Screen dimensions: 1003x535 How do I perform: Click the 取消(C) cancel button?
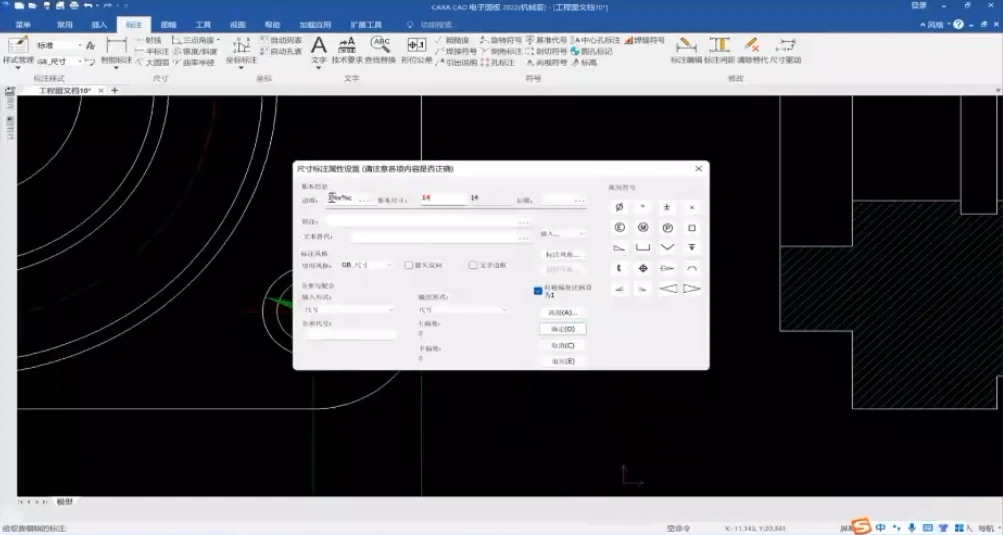(x=563, y=346)
